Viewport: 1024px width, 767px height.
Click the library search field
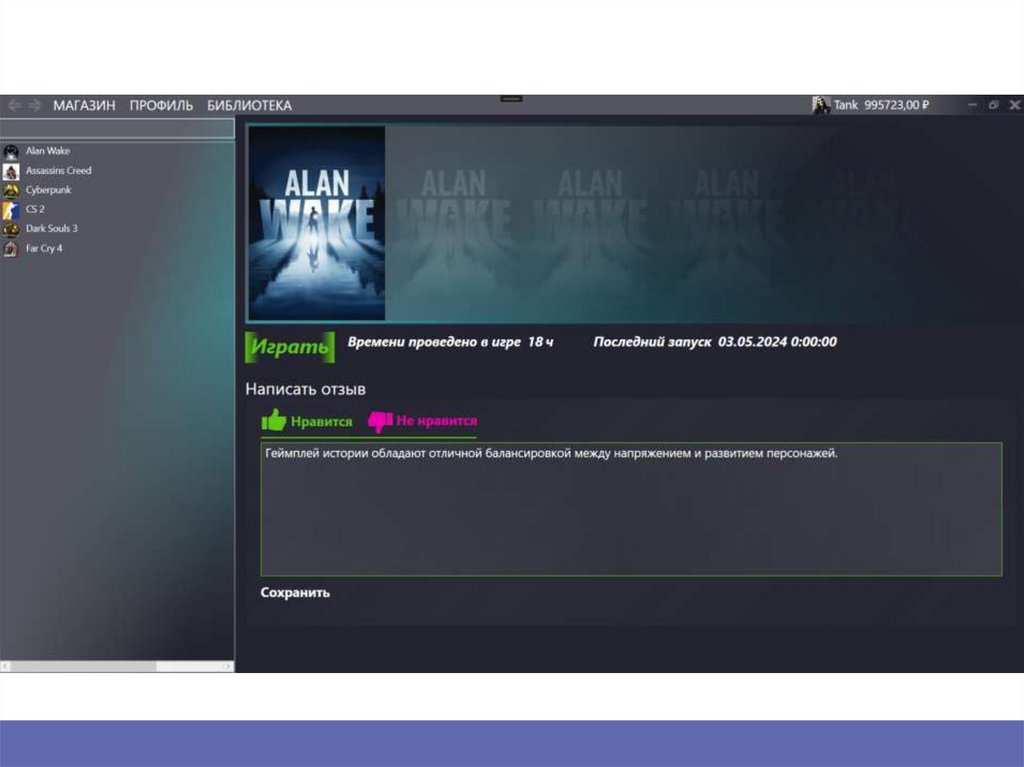[x=118, y=128]
